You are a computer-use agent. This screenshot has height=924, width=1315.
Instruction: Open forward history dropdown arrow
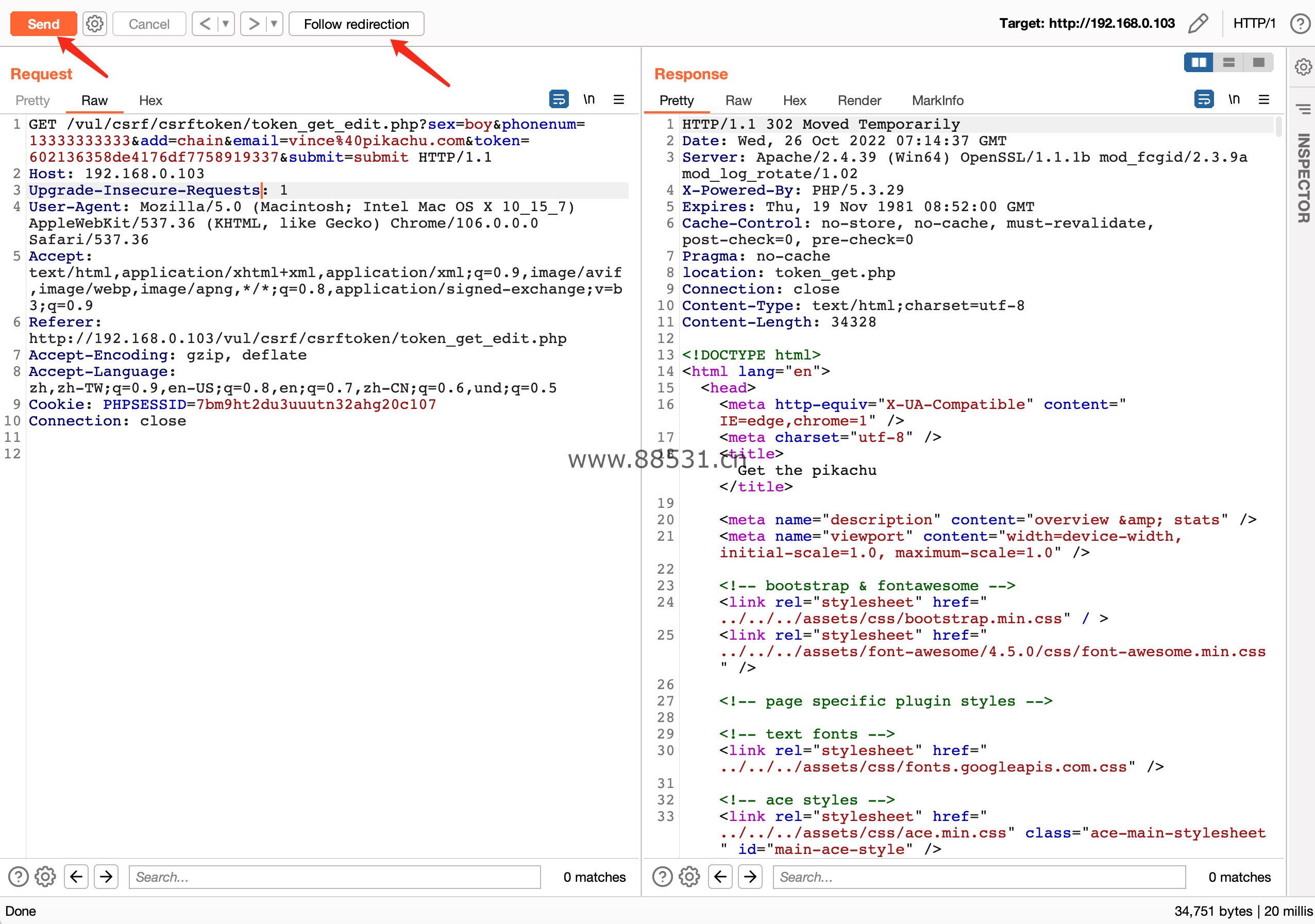[x=274, y=24]
